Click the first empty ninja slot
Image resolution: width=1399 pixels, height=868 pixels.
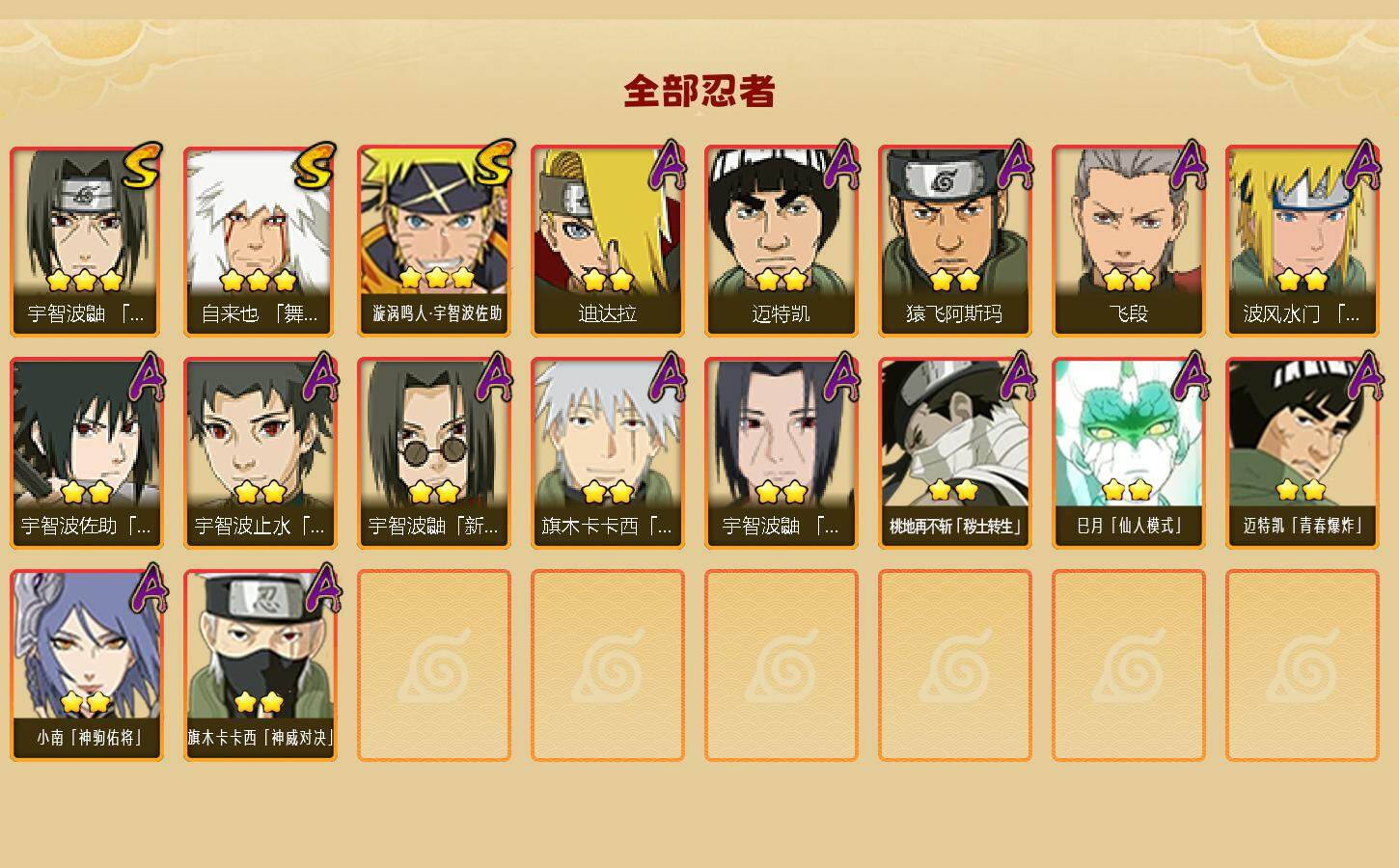pos(434,665)
